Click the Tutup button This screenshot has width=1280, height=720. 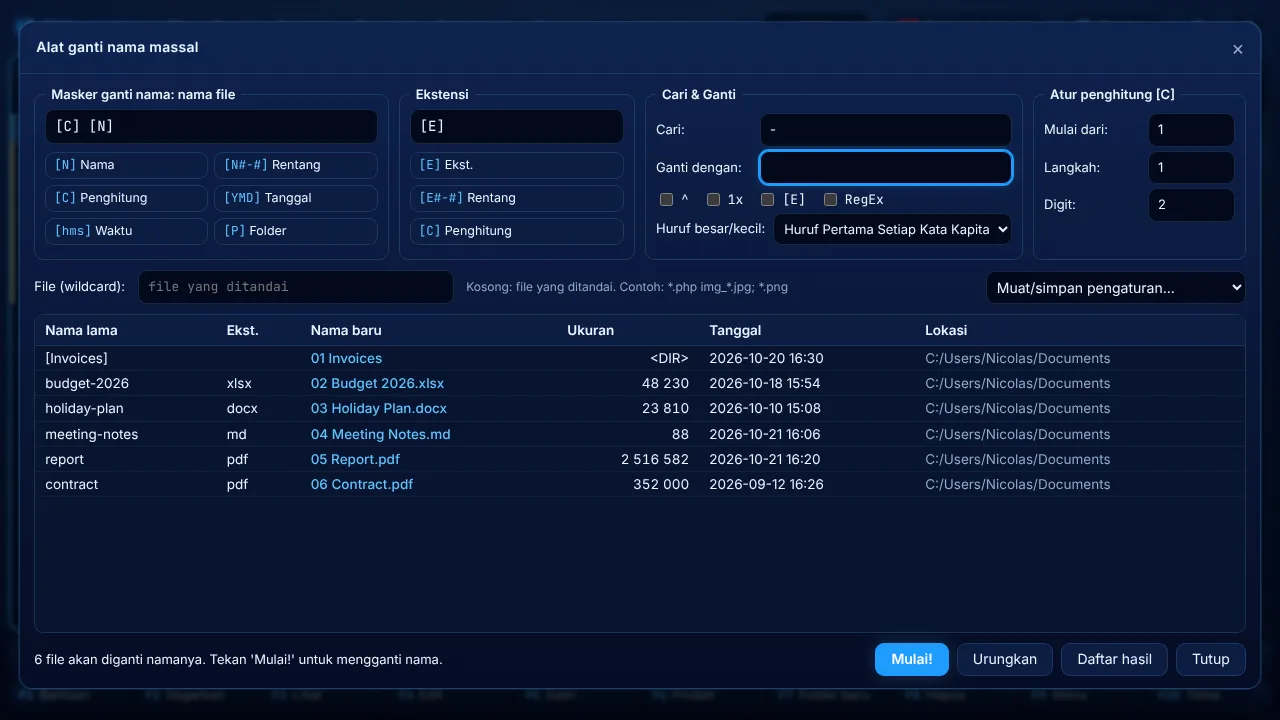[x=1211, y=660]
